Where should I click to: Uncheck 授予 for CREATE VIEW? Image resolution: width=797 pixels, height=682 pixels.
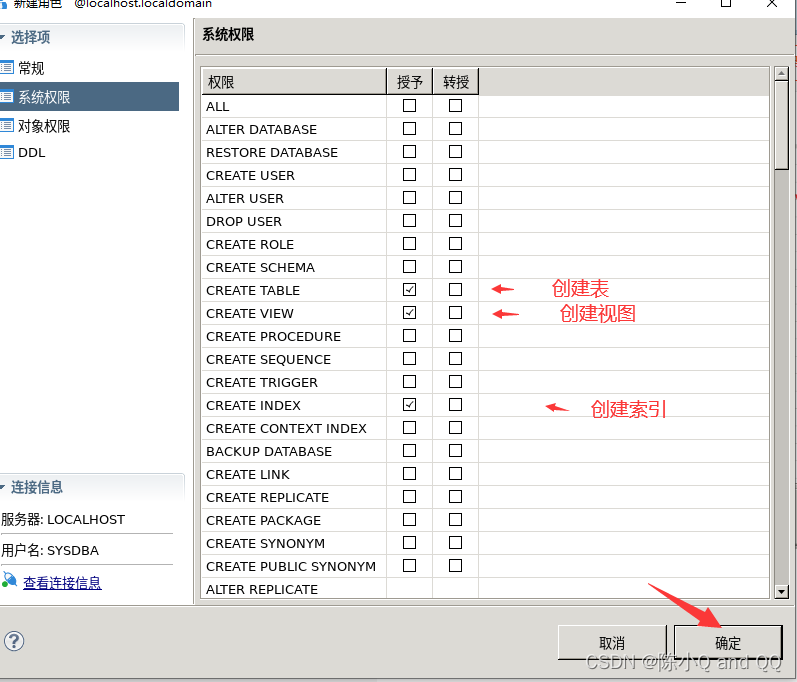409,313
